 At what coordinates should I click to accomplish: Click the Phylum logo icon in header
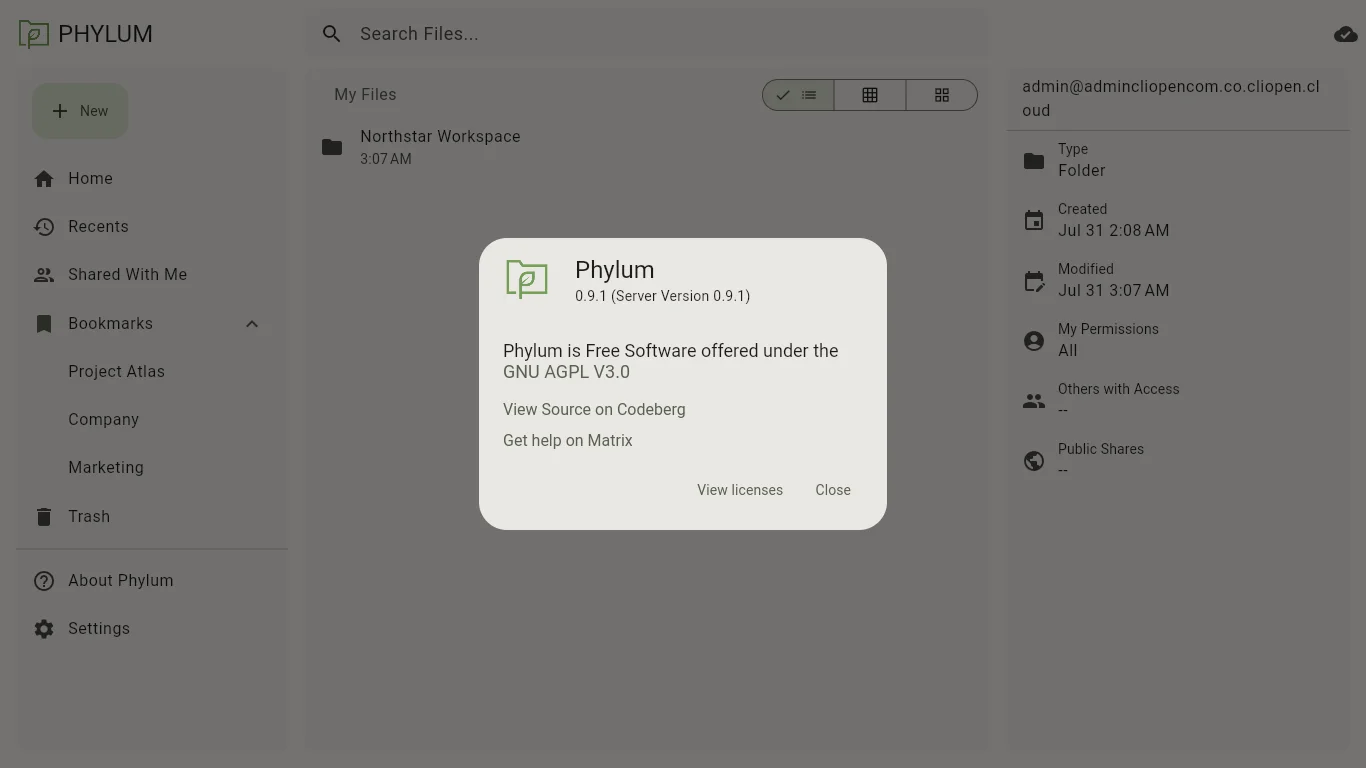click(33, 34)
